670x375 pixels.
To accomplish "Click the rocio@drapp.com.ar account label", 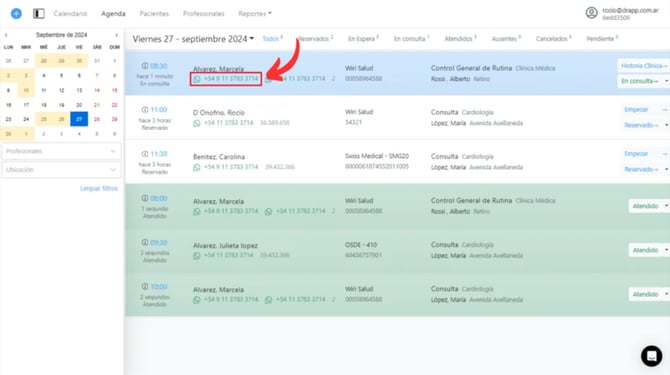I will click(x=630, y=11).
